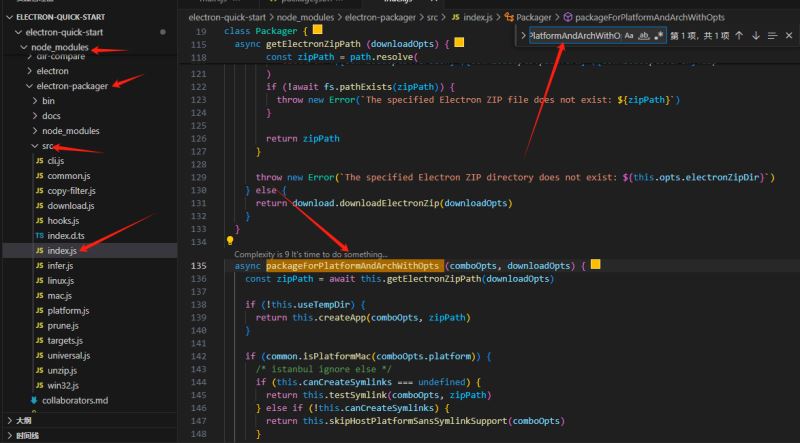This screenshot has height=443, width=800.
Task: Click highlighted packageForPlatformAndArchWithOpts in code
Action: tap(353, 265)
